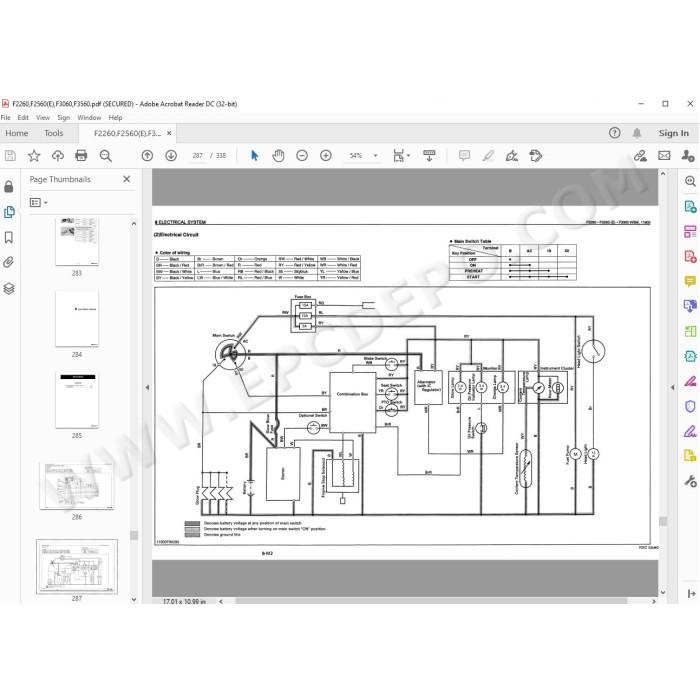The image size is (700, 700).
Task: Open zoom level dropdown at 54%
Action: tap(375, 156)
